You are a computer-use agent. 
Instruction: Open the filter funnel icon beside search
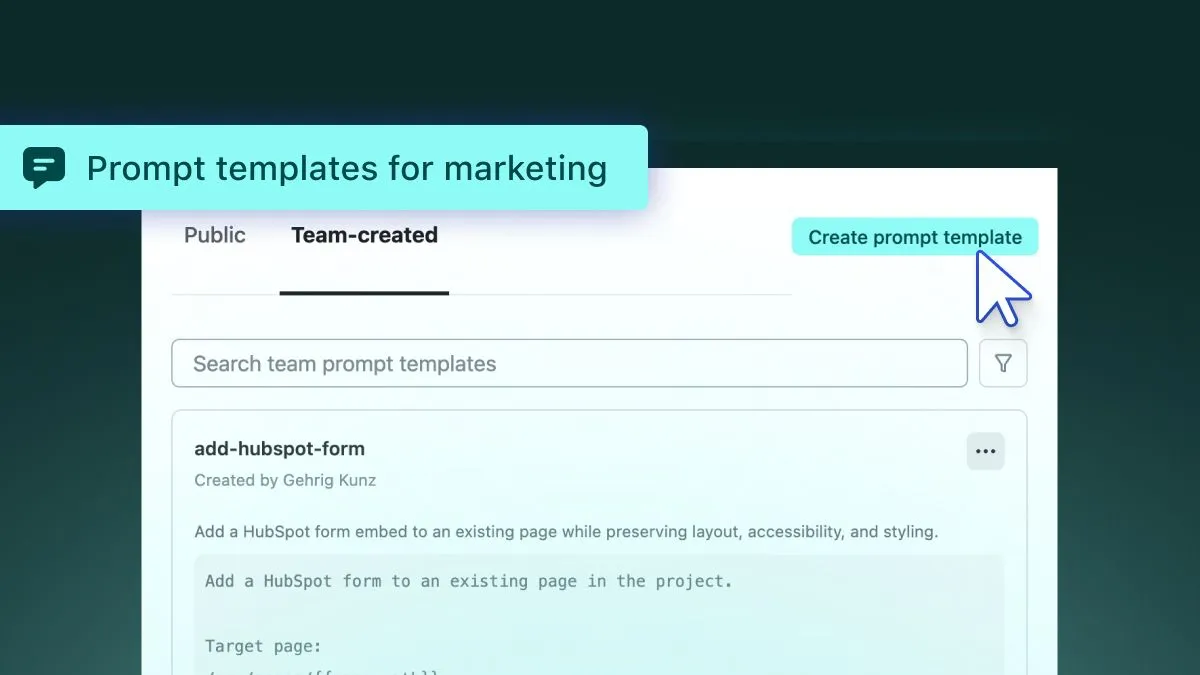(1003, 363)
